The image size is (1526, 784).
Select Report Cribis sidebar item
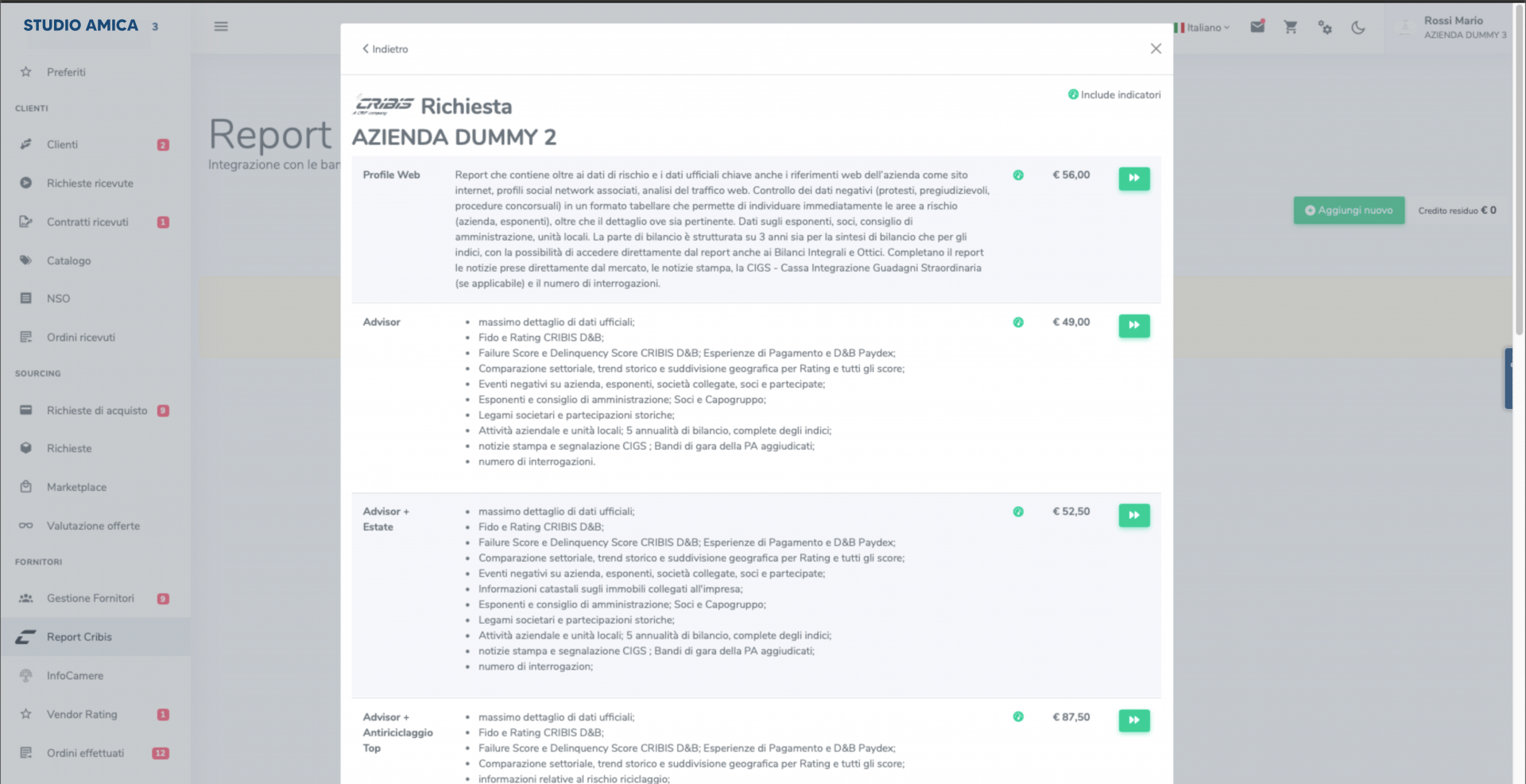click(x=95, y=637)
